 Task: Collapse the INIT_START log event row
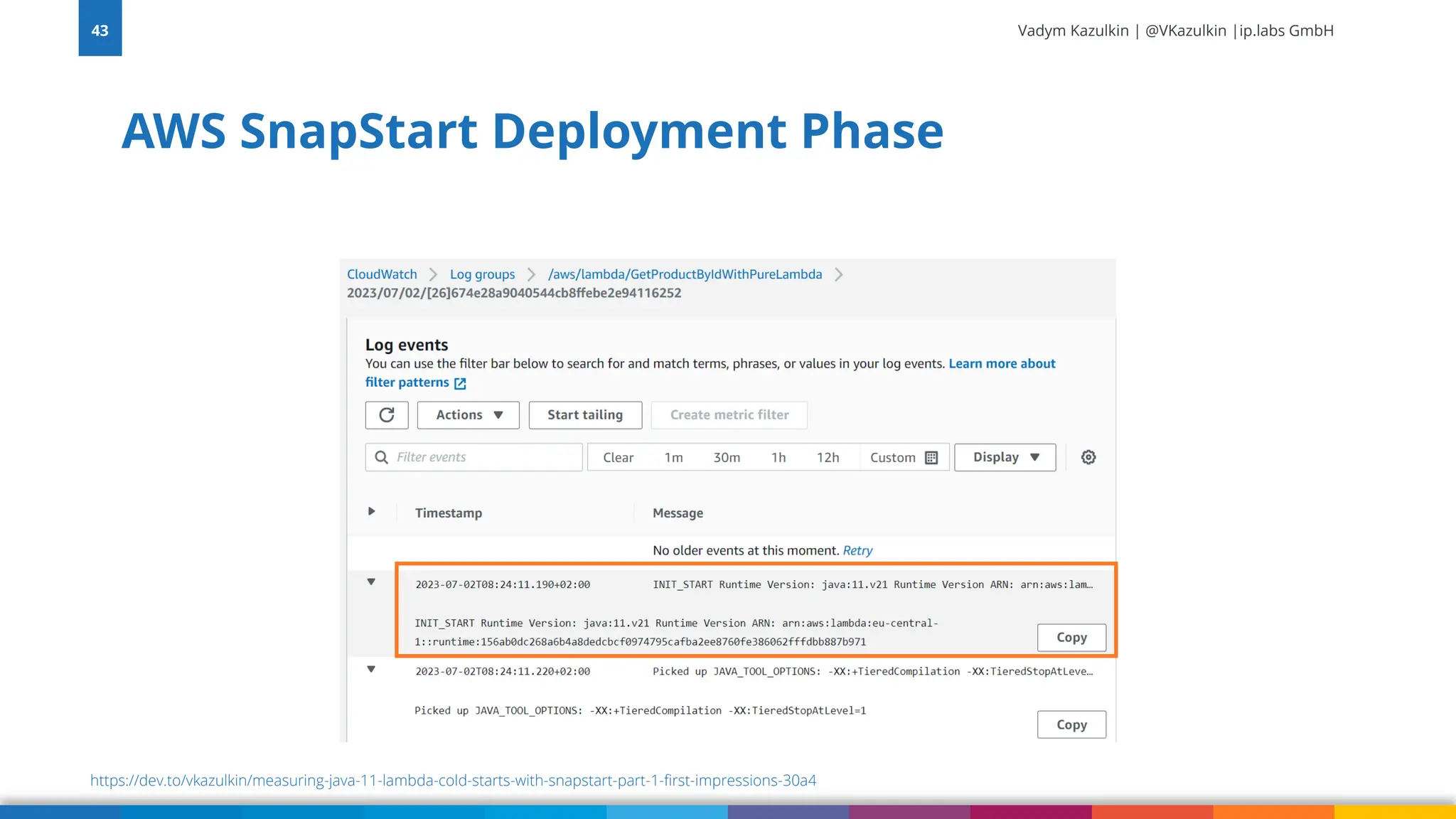pyautogui.click(x=371, y=582)
